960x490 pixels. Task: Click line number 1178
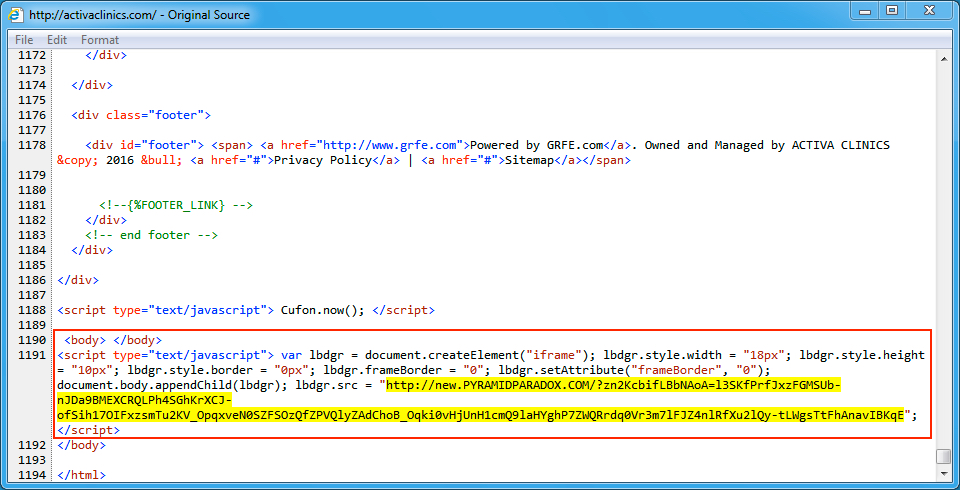pos(31,145)
